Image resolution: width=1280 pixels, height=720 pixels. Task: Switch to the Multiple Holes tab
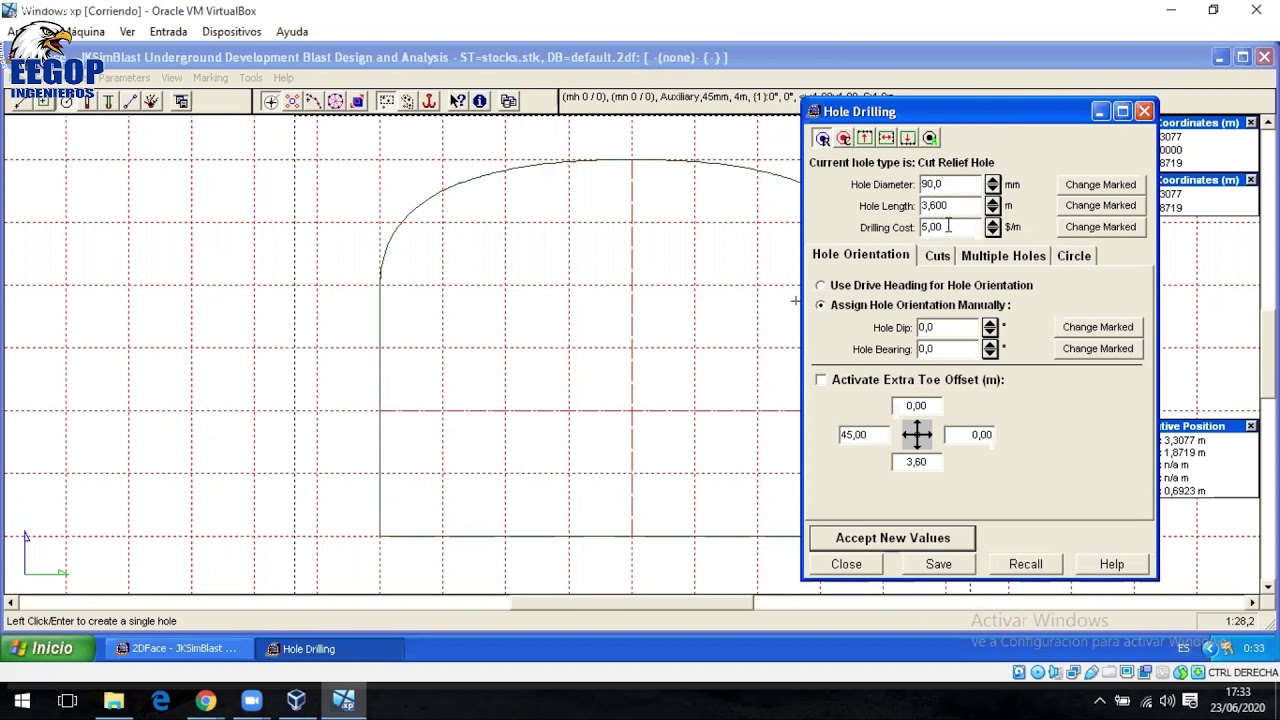(1003, 256)
